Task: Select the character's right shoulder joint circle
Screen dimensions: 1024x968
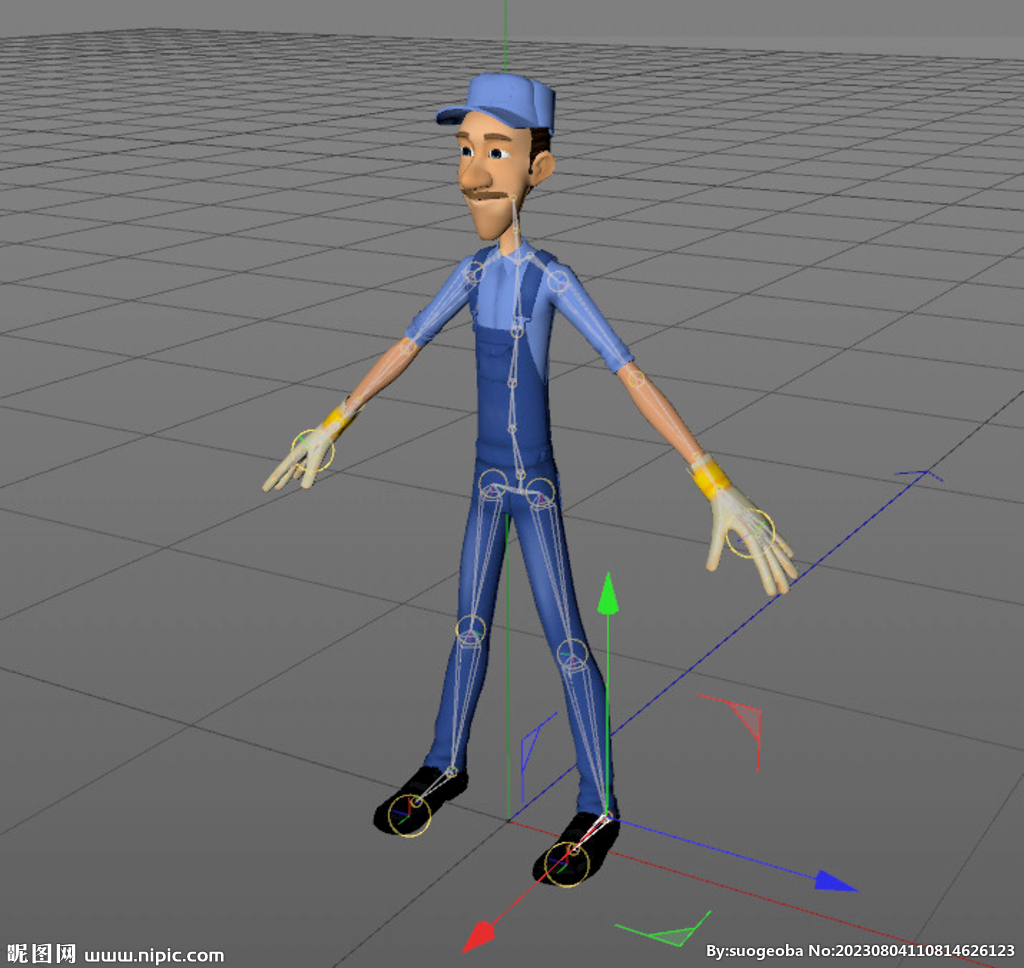Action: 474,272
